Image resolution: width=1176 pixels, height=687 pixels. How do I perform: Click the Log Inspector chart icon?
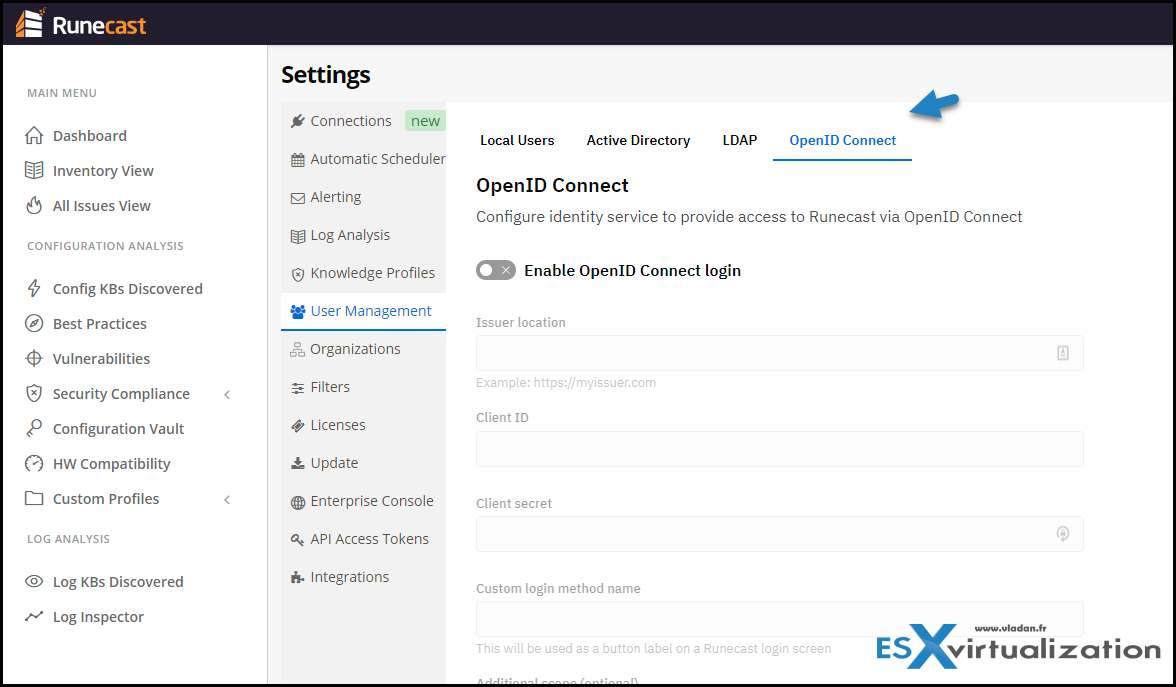tap(34, 616)
